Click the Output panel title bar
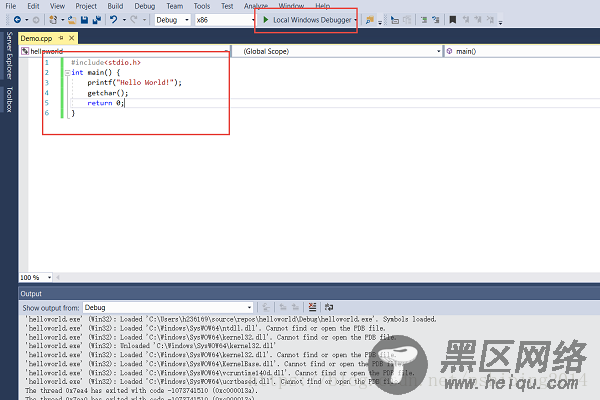The image size is (600, 400). [309, 294]
